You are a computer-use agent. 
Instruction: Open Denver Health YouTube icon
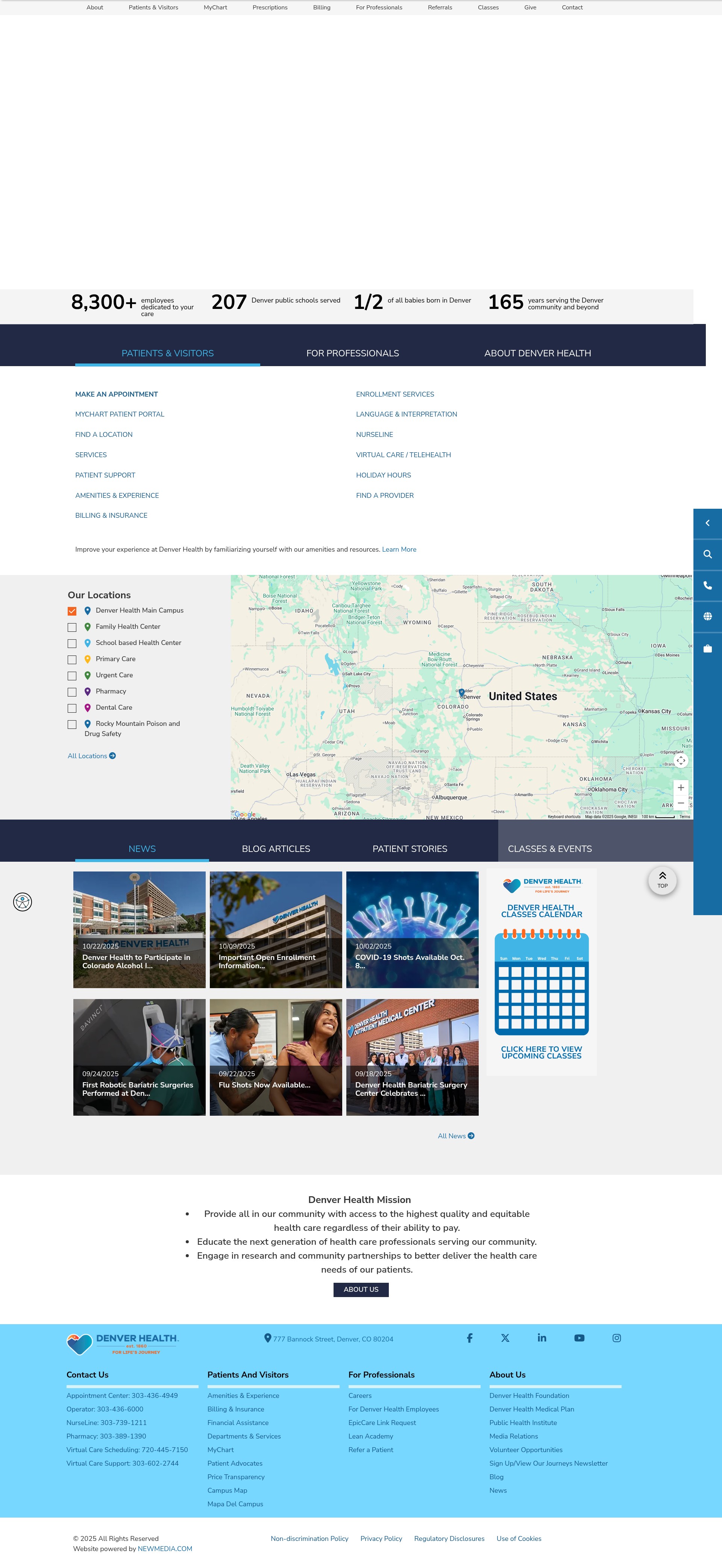[x=579, y=1338]
